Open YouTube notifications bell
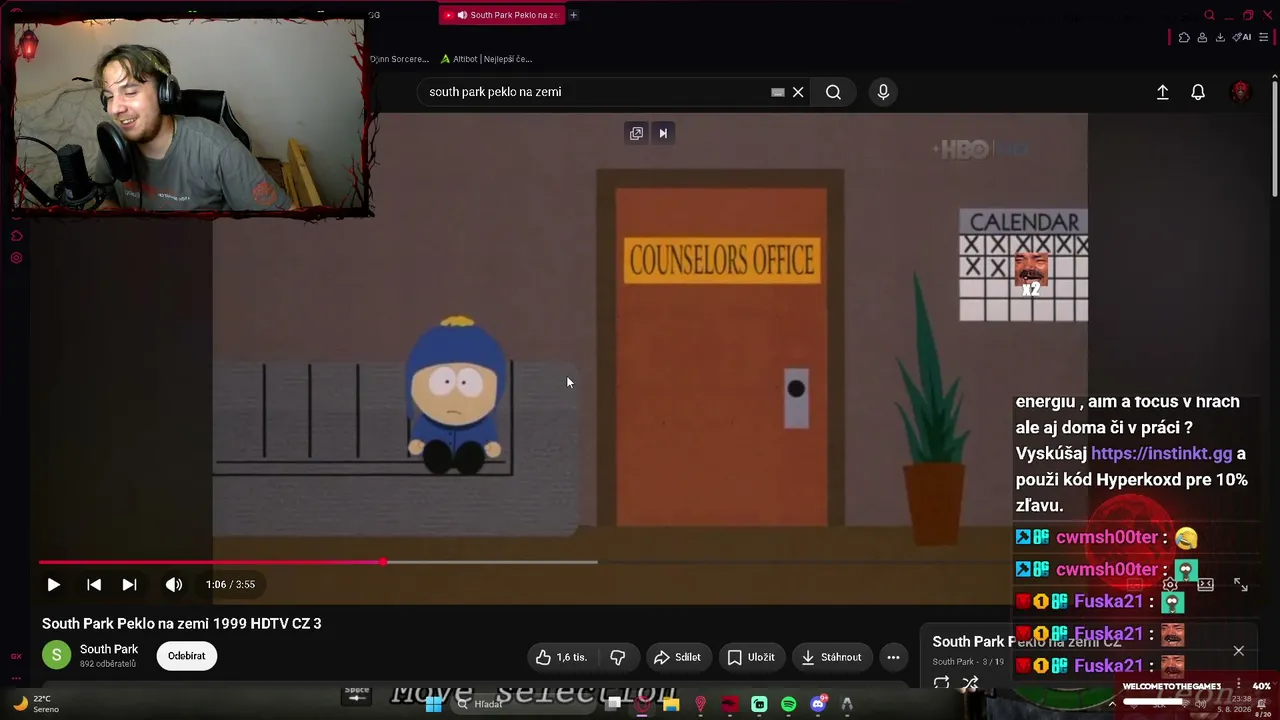The image size is (1280, 720). click(x=1198, y=92)
